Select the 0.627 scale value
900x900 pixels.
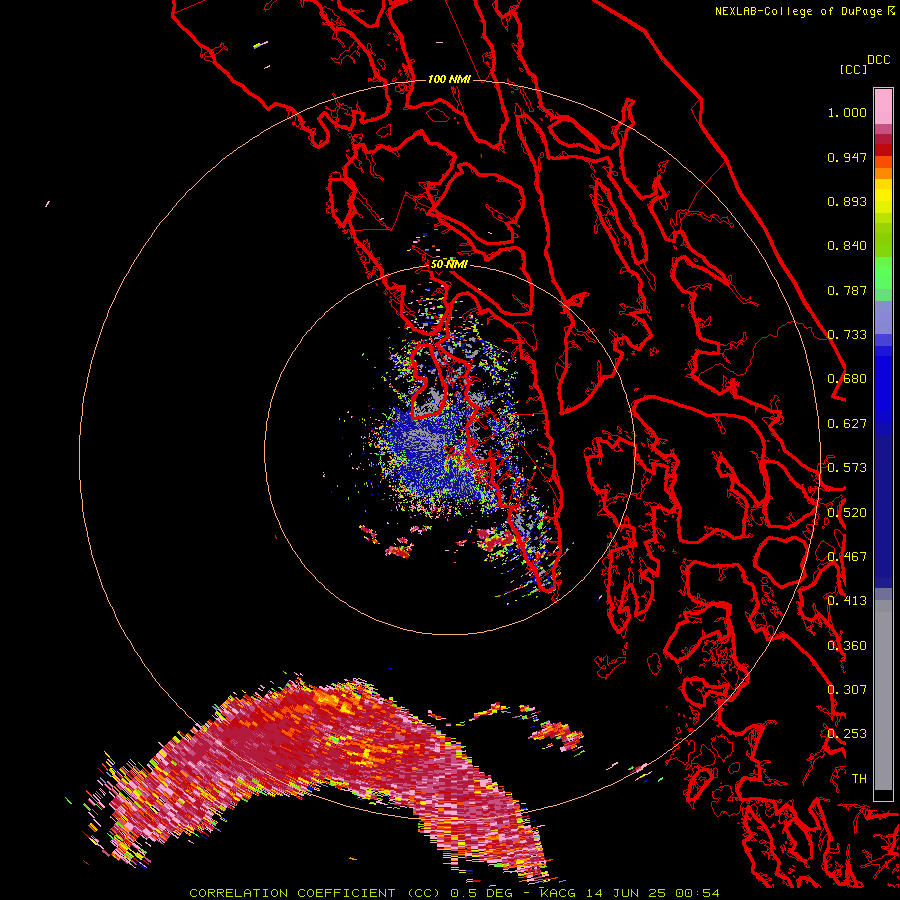coord(847,424)
